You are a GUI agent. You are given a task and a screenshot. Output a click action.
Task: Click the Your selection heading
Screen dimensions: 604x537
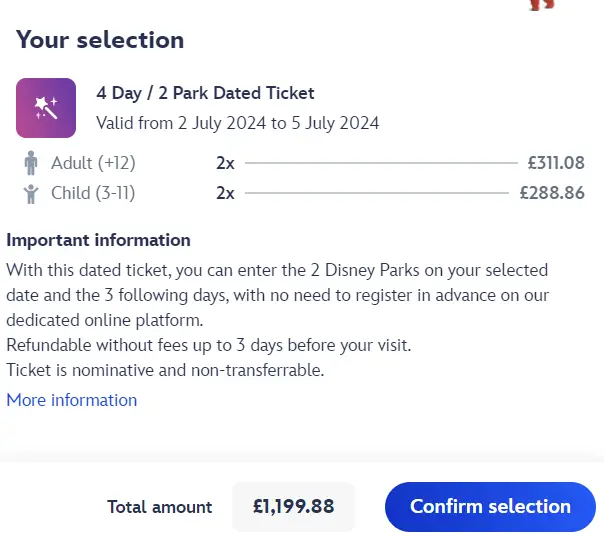click(100, 40)
